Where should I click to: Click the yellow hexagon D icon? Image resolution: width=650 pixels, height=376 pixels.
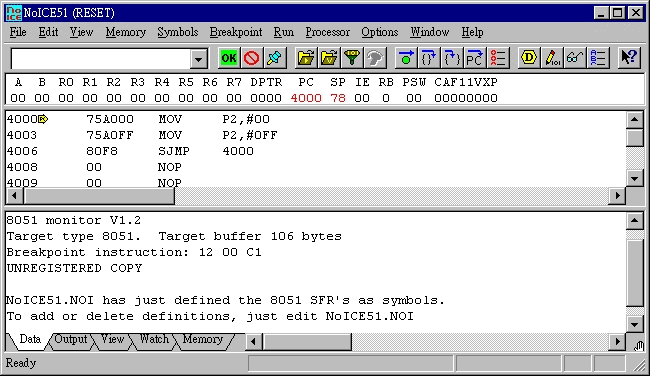tap(529, 58)
